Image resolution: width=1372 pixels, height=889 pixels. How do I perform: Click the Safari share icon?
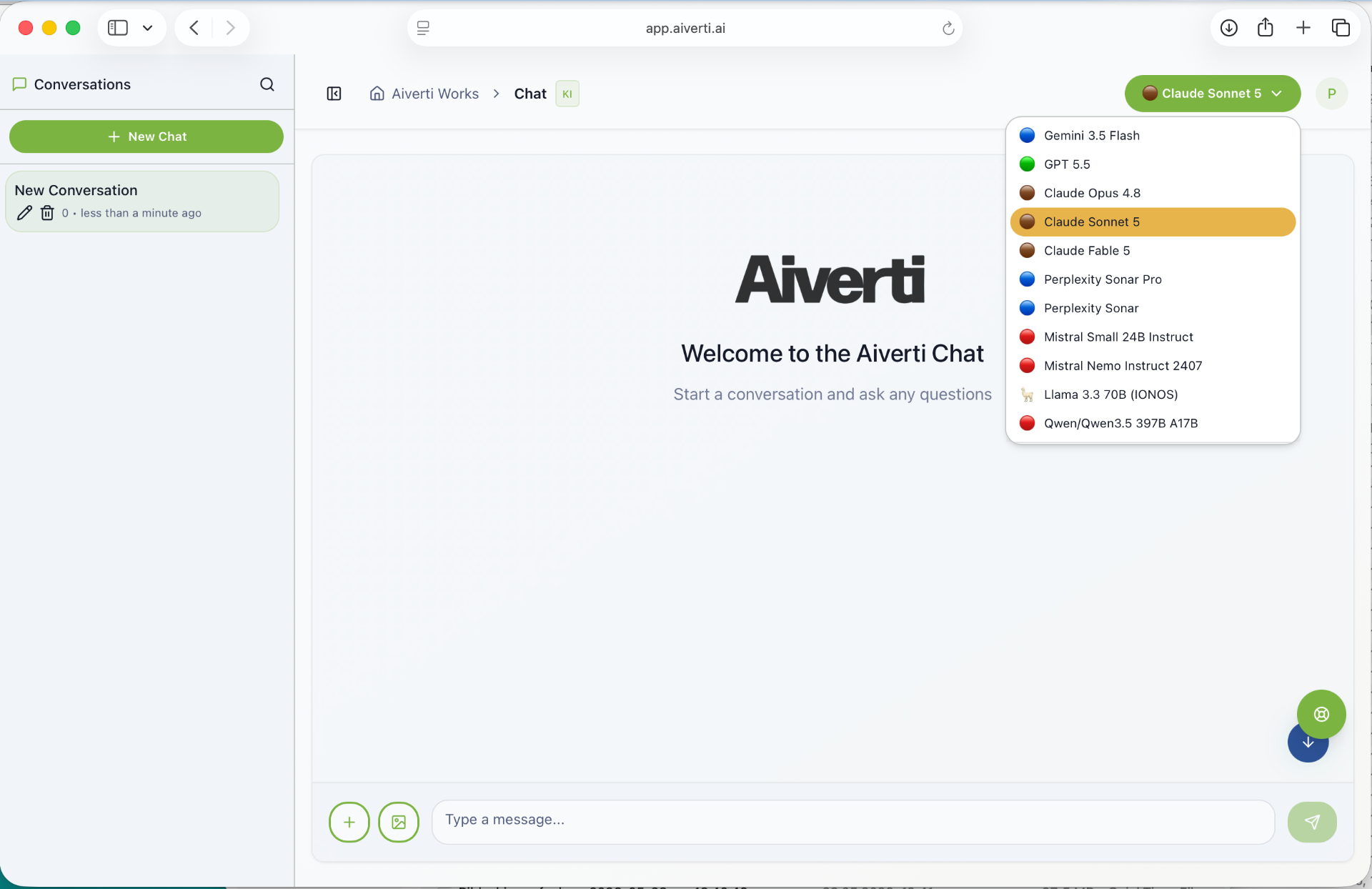point(1266,28)
